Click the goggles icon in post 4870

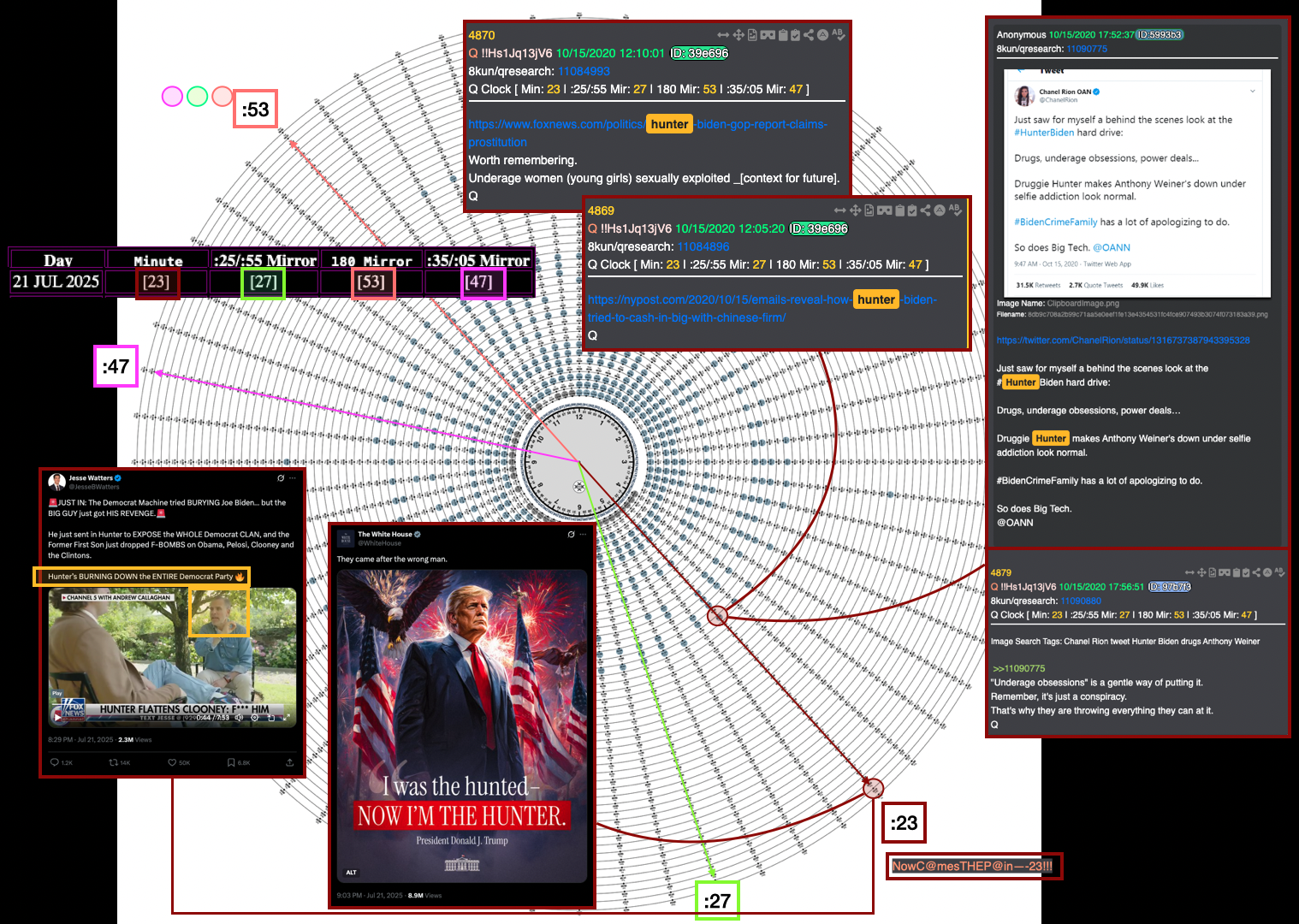[x=768, y=35]
